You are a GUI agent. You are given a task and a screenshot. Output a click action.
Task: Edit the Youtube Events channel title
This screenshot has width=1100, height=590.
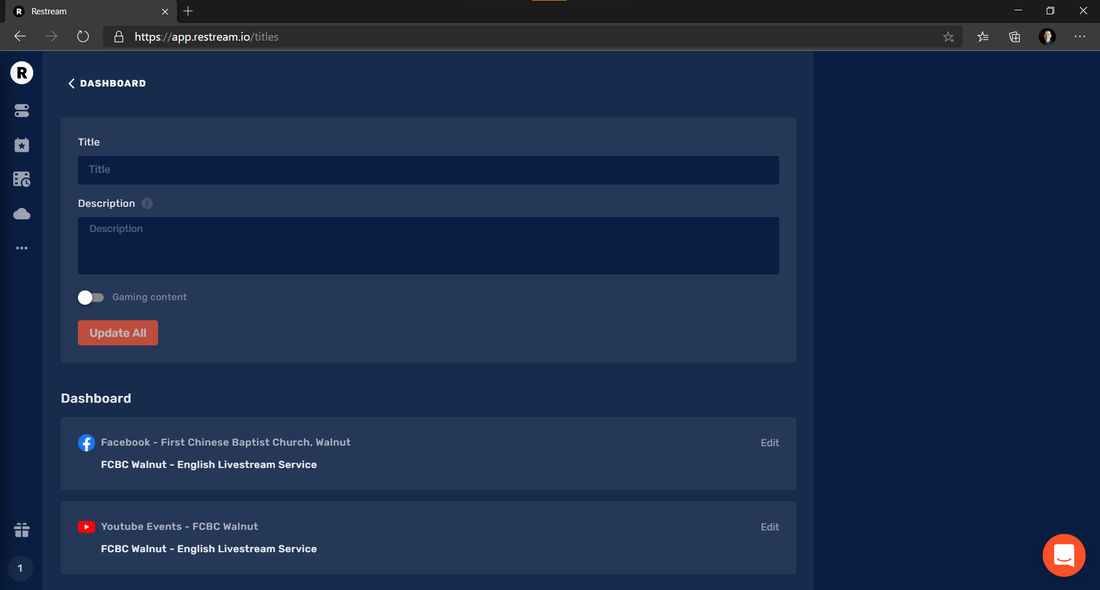click(769, 527)
